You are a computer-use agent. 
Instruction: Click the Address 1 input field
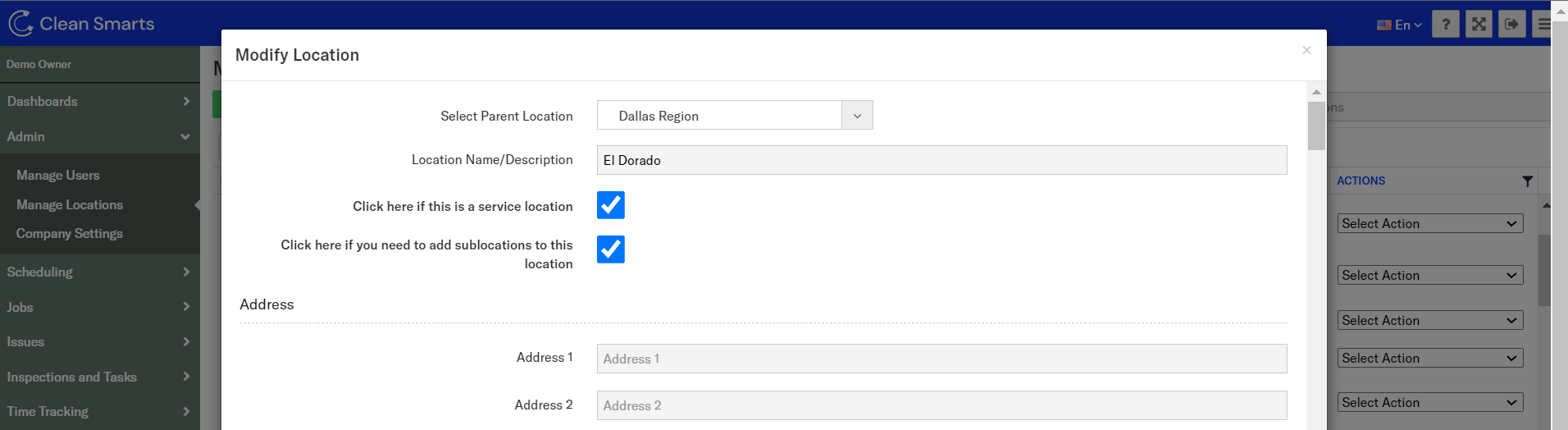941,359
